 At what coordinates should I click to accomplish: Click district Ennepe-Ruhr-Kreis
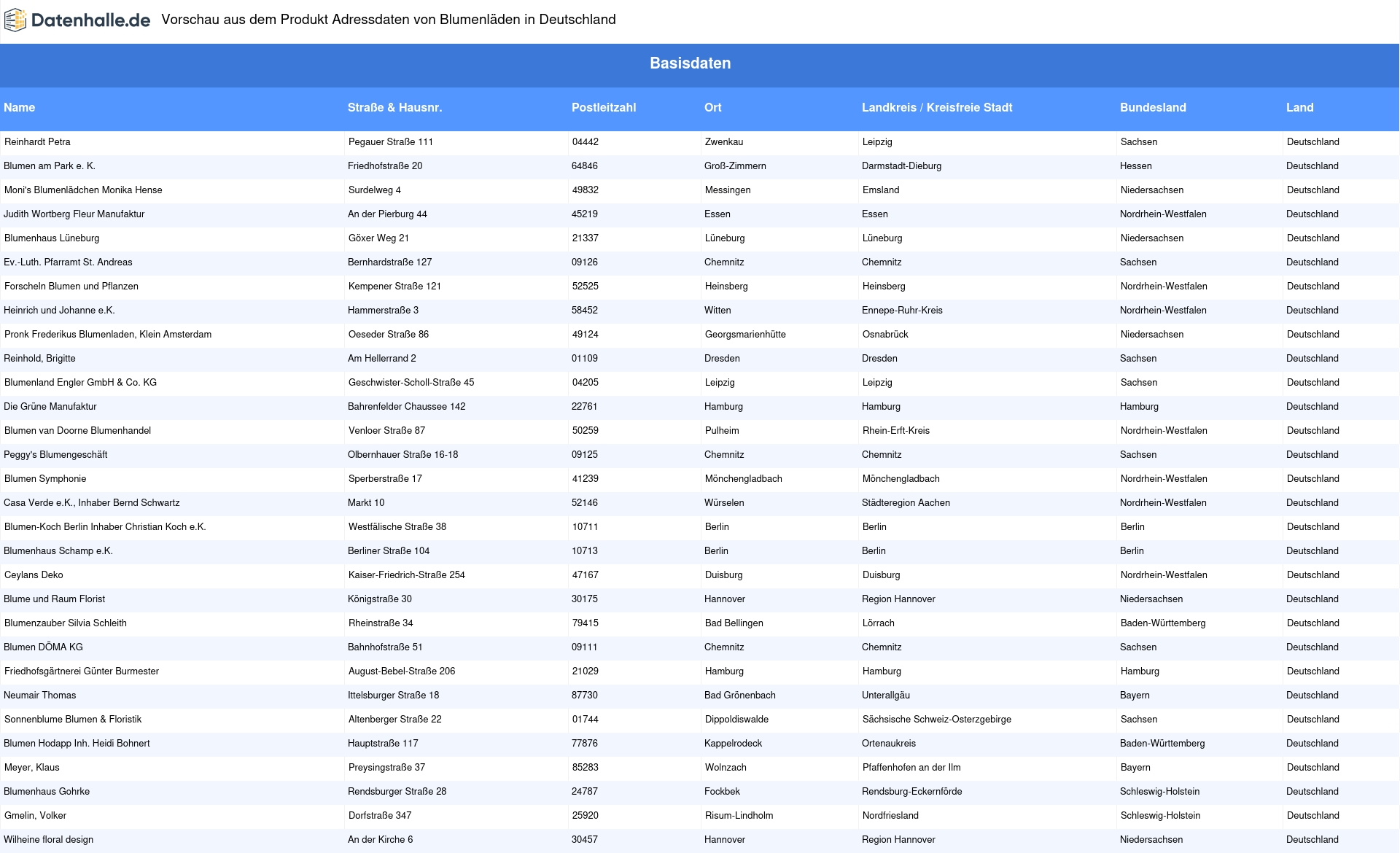tap(903, 311)
